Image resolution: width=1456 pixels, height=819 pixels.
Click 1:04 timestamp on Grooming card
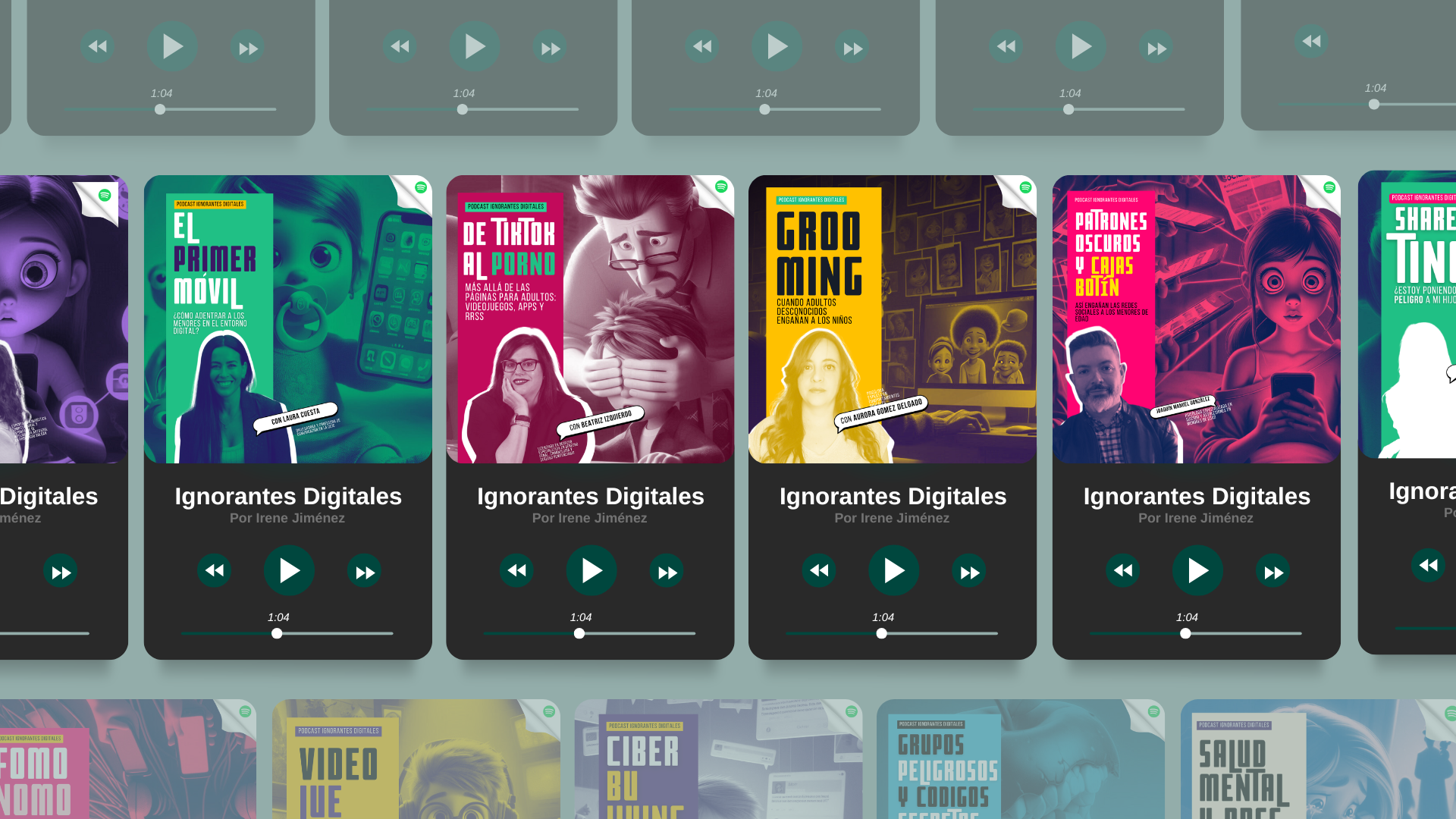point(883,617)
